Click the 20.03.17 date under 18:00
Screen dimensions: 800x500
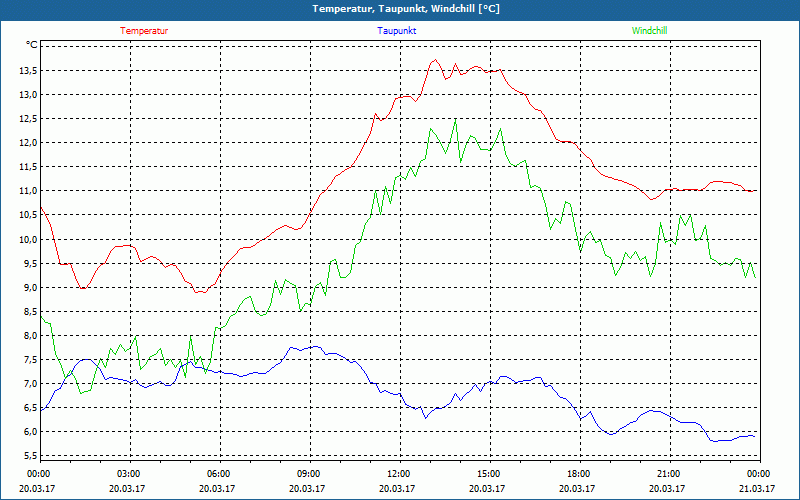(577, 488)
